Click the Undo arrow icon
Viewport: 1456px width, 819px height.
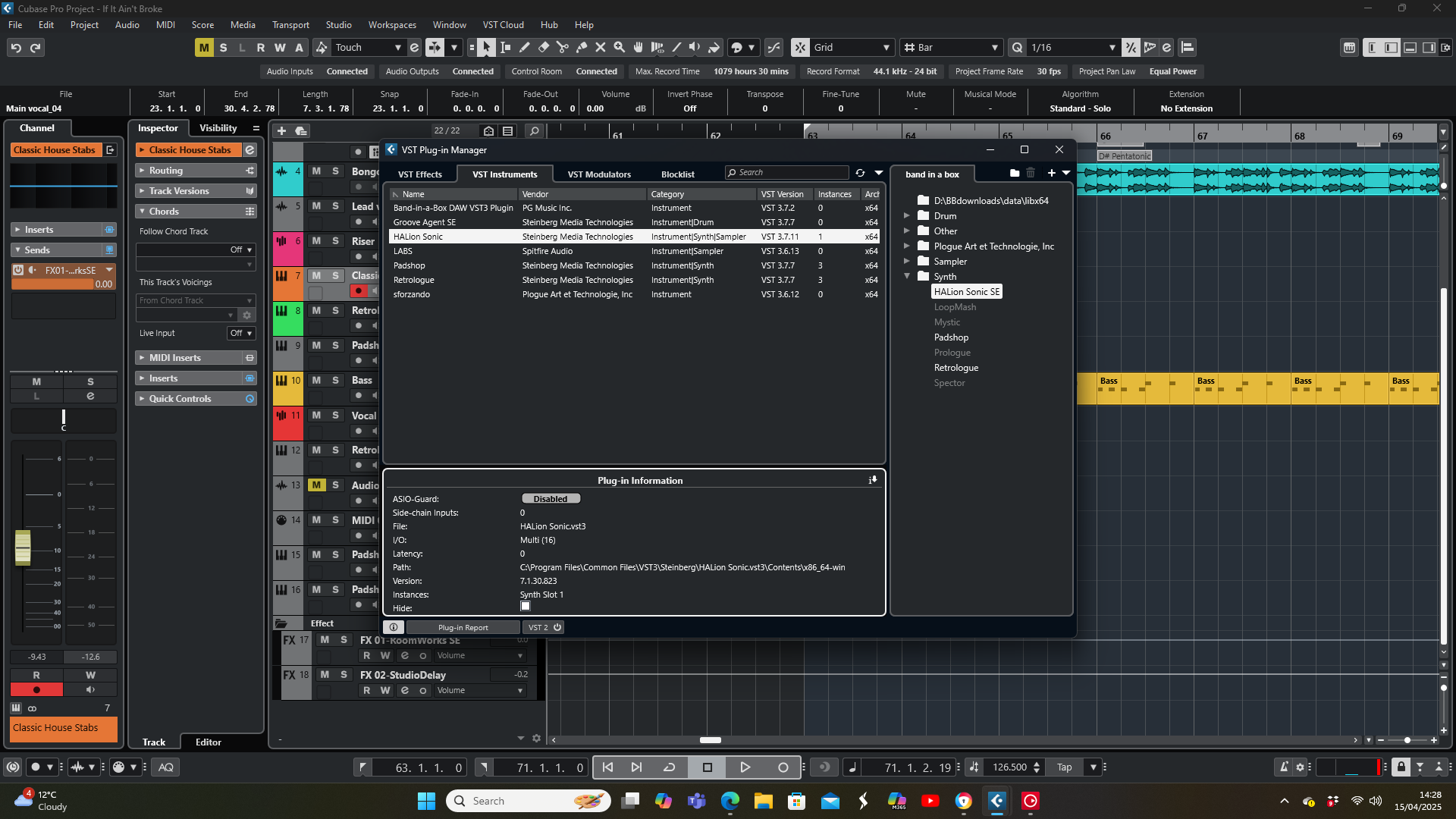pos(16,48)
